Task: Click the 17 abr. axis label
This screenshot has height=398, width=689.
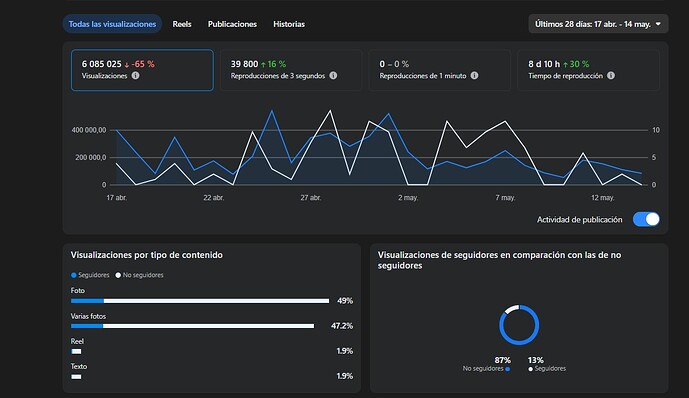Action: tap(116, 198)
